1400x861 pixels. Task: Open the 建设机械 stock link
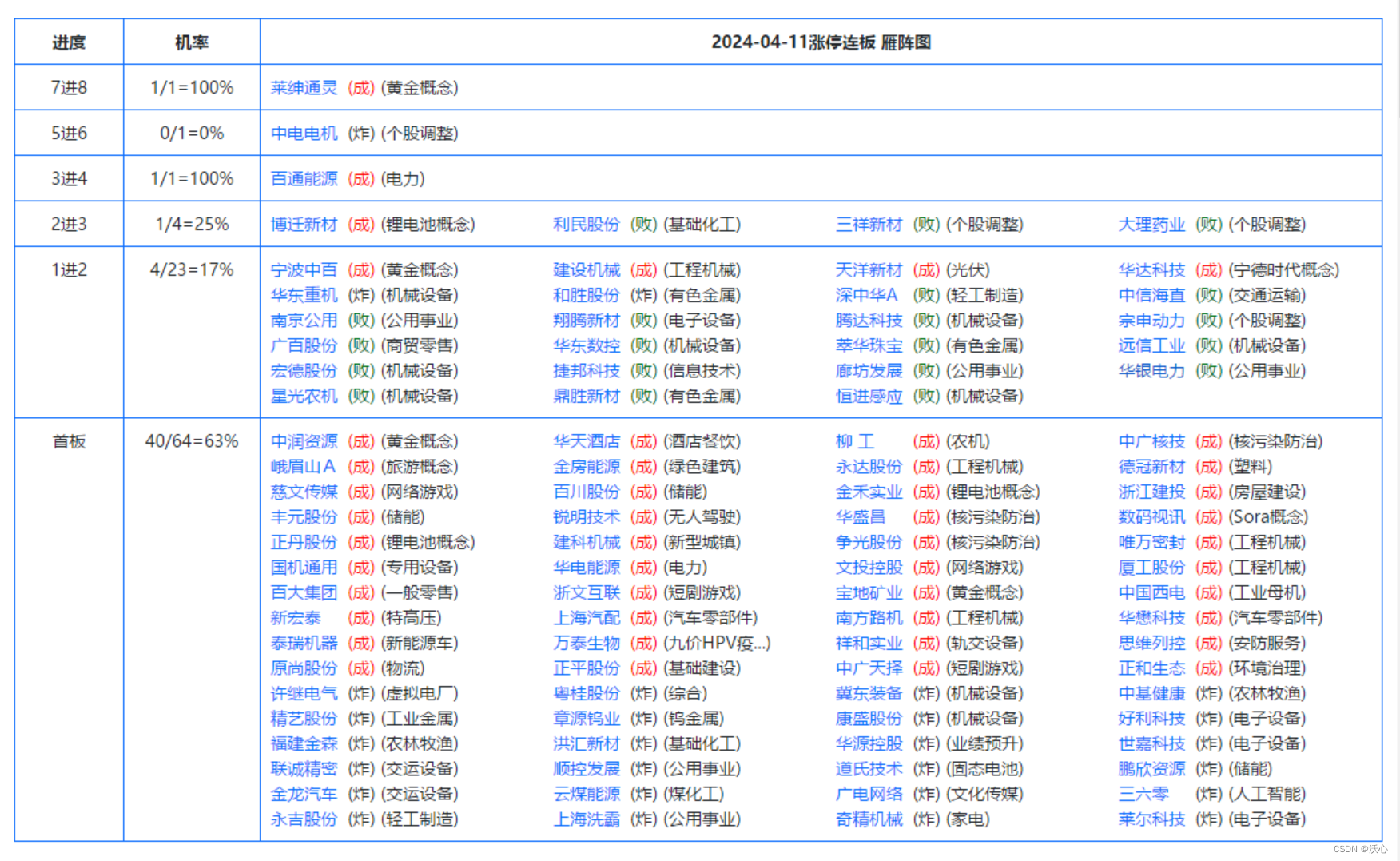point(587,270)
